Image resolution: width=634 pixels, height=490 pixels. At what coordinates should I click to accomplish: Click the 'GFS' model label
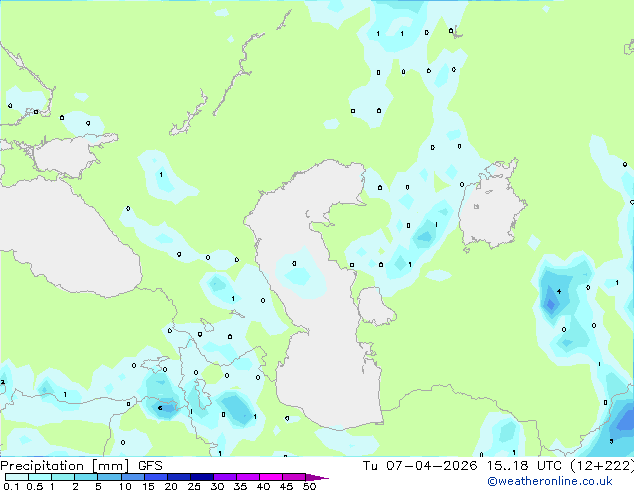pos(150,466)
